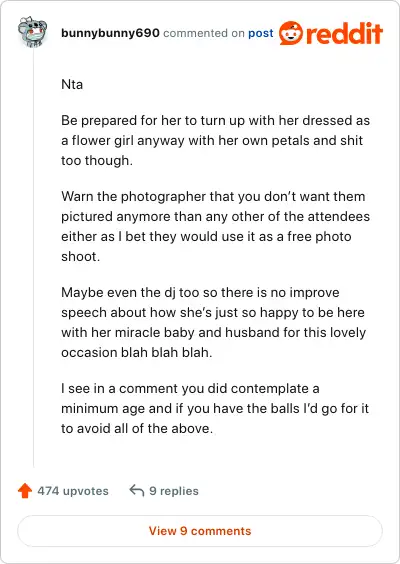Click the View 9 comments button

[x=200, y=531]
